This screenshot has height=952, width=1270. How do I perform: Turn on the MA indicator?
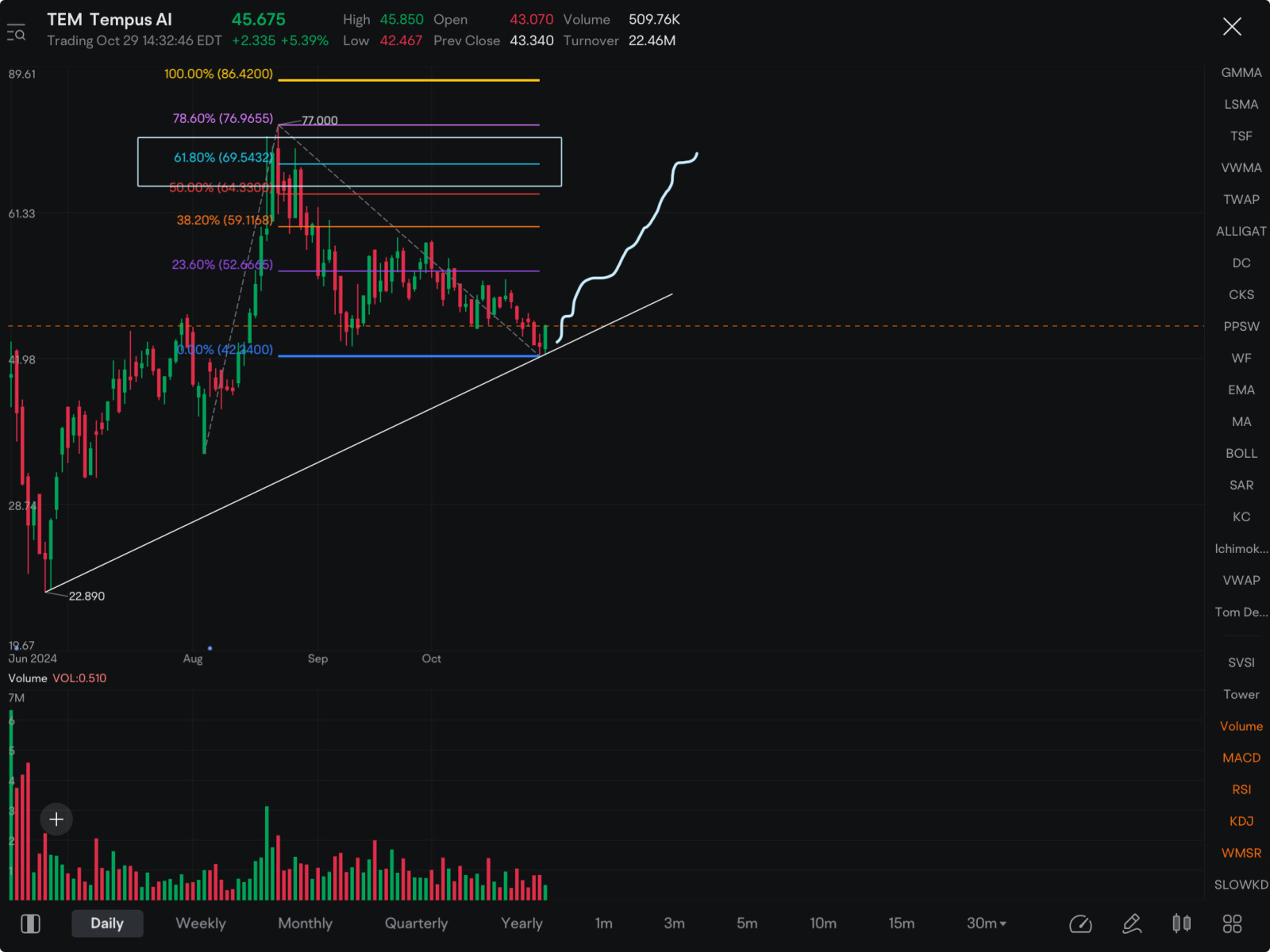pyautogui.click(x=1241, y=421)
